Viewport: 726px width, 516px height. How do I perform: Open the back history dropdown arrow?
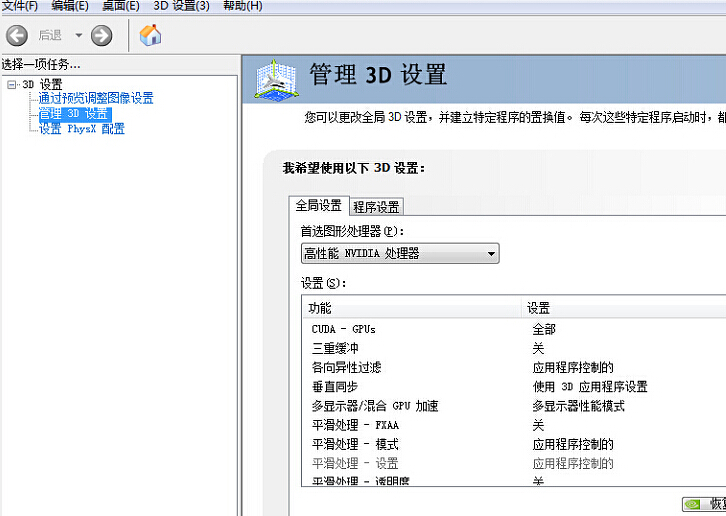[x=79, y=35]
